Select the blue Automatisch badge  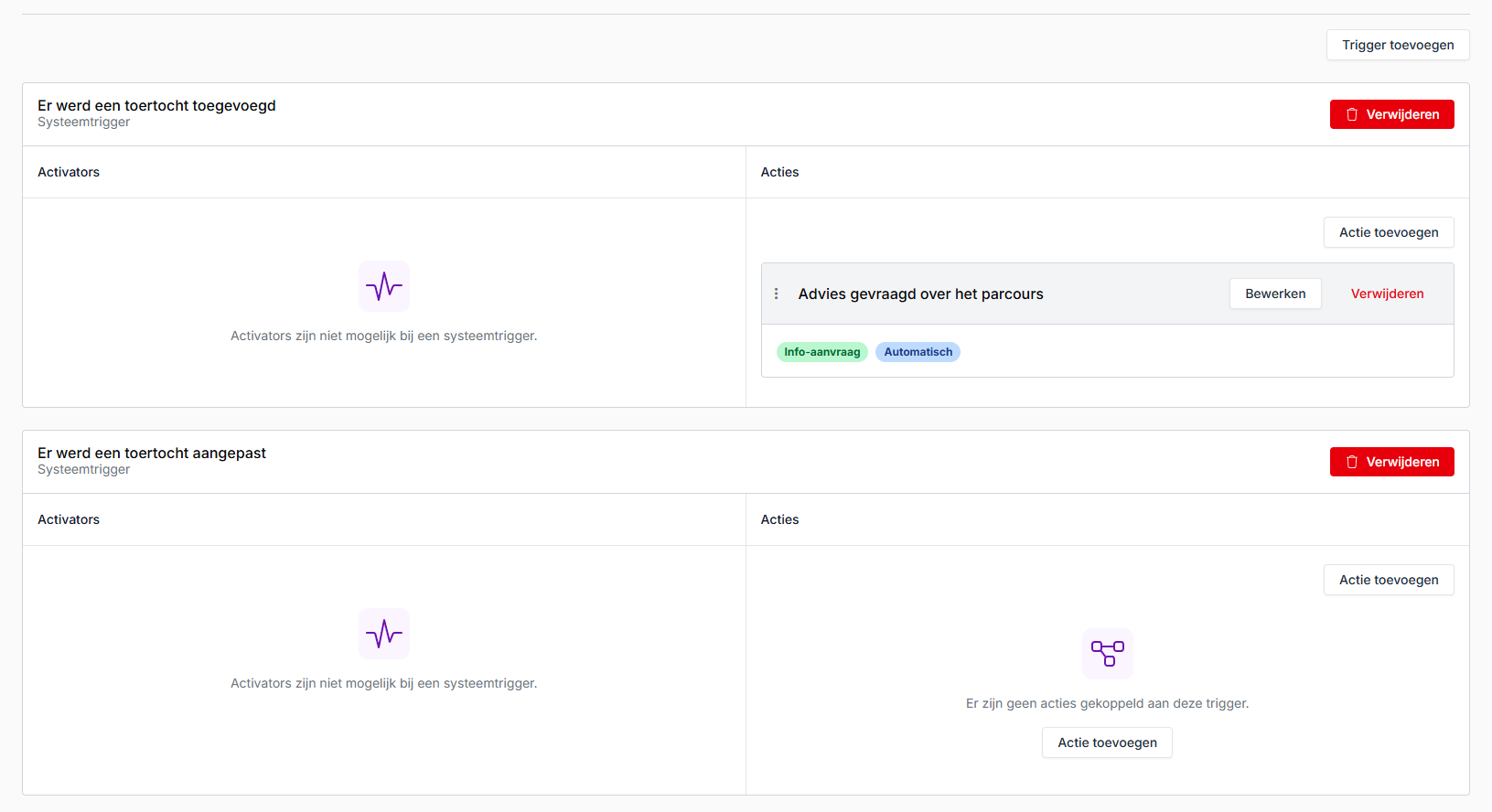(x=918, y=352)
